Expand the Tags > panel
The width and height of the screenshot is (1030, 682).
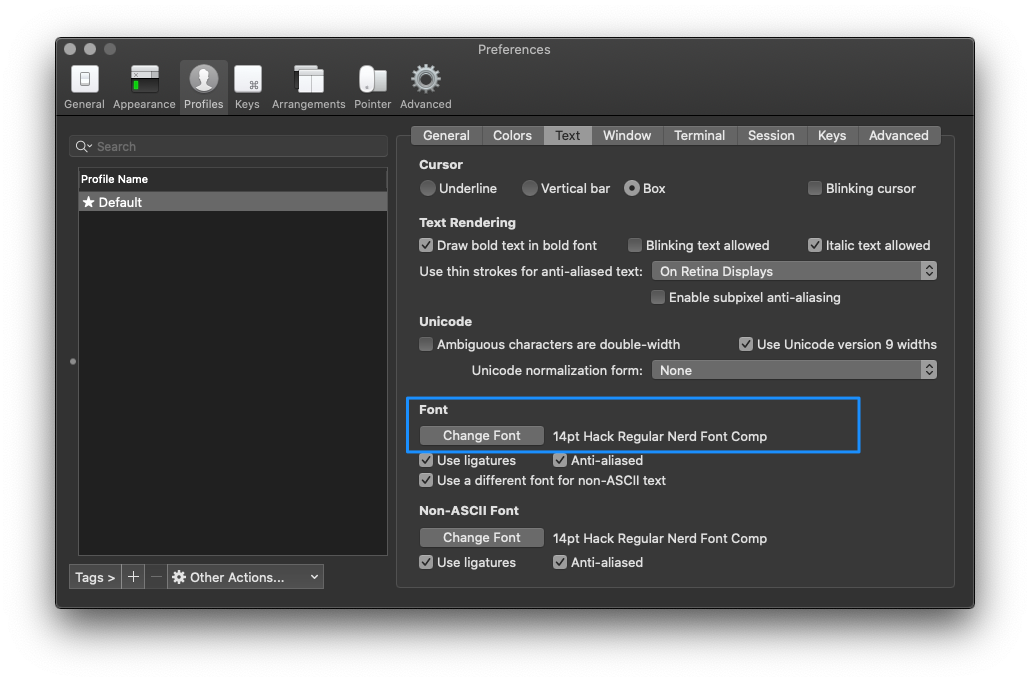[95, 577]
